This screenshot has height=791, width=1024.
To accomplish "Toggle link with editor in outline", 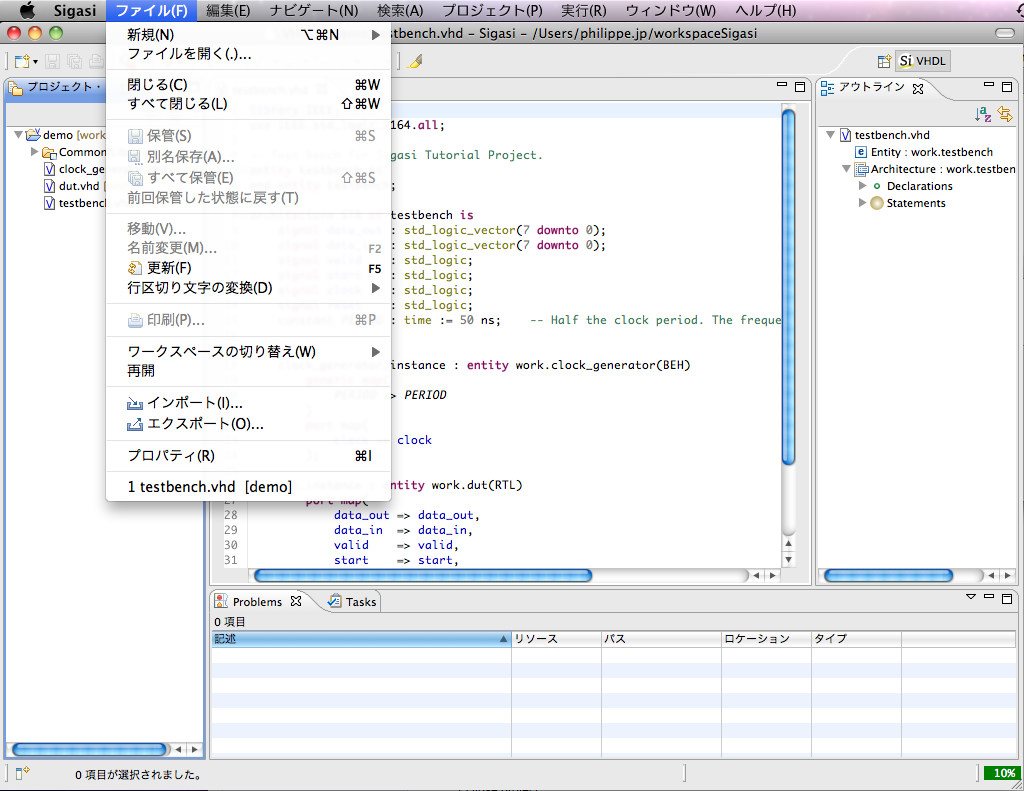I will [1005, 114].
